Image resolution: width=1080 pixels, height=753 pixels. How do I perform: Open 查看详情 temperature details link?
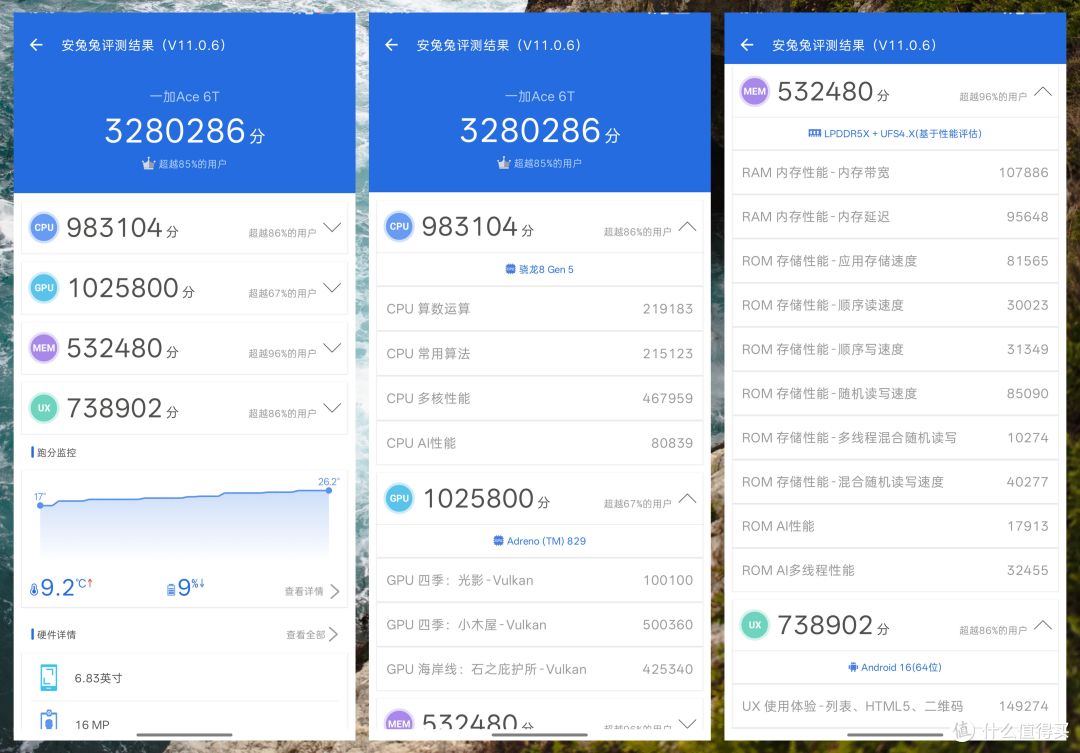tap(311, 591)
